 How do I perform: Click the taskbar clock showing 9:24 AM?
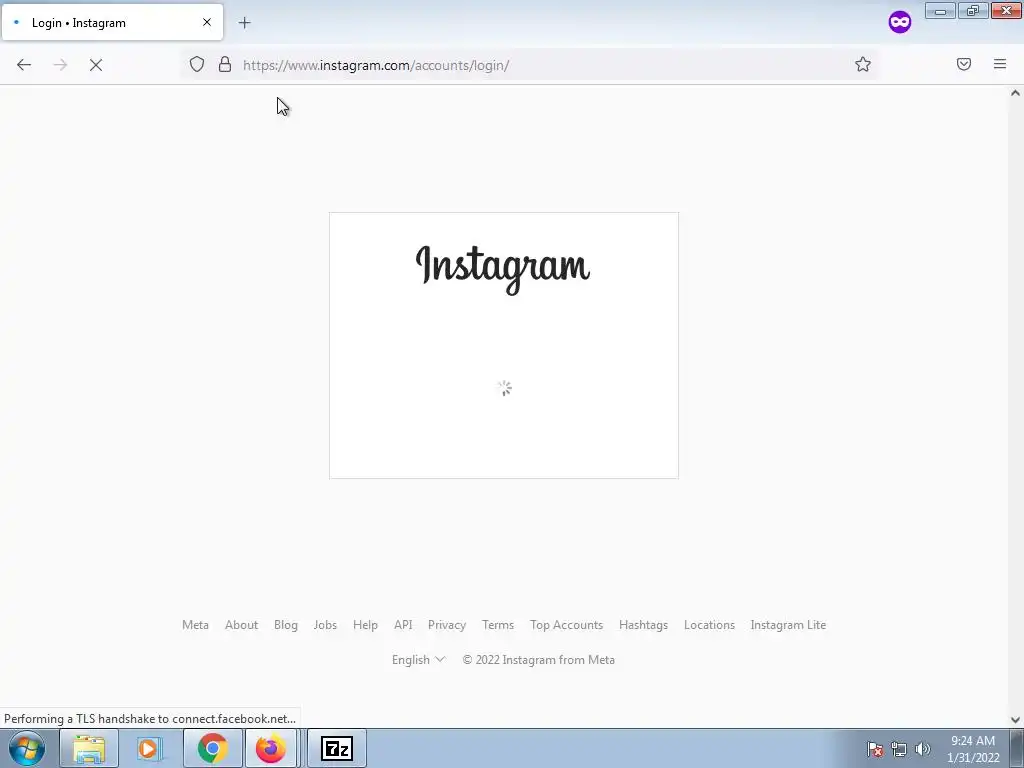pyautogui.click(x=973, y=749)
